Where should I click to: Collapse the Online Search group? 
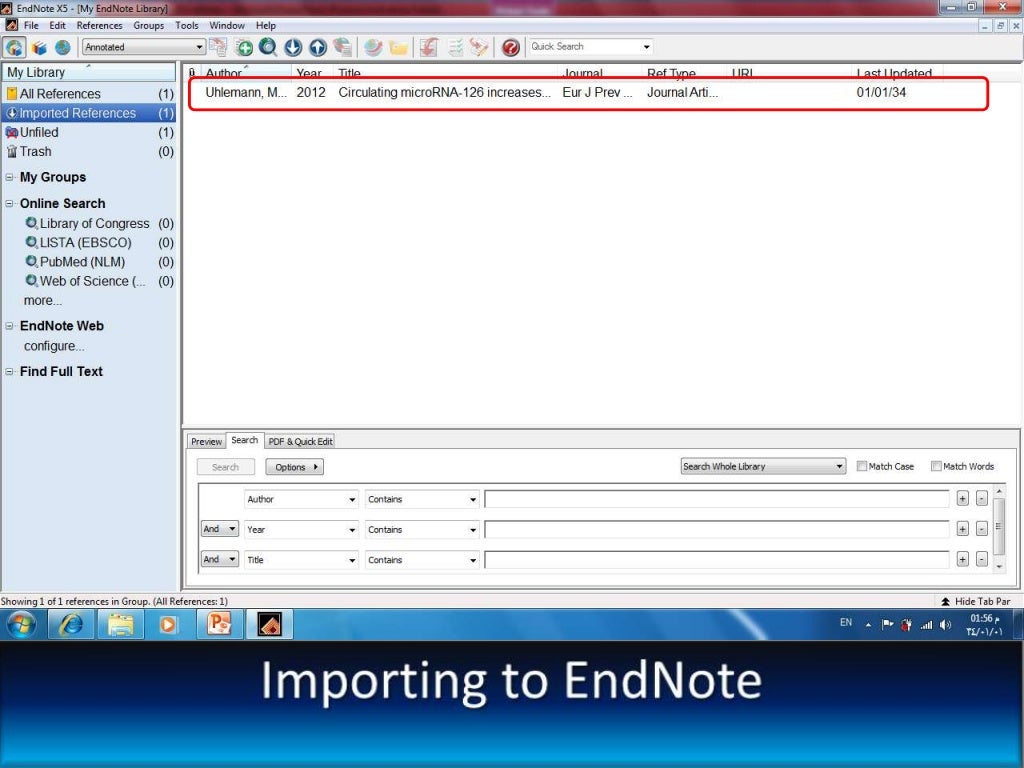coord(10,204)
